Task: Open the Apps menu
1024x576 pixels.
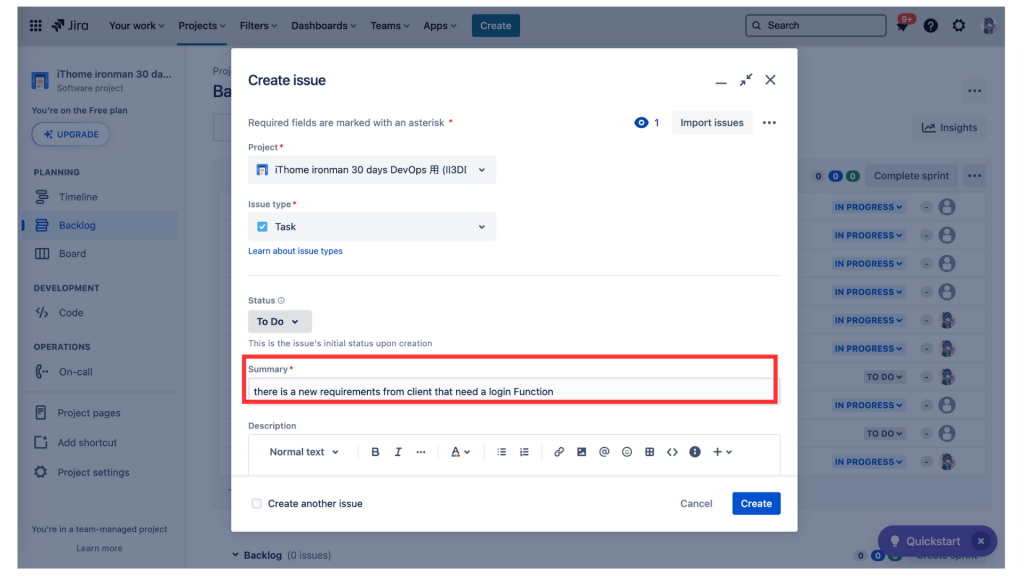Action: [440, 25]
